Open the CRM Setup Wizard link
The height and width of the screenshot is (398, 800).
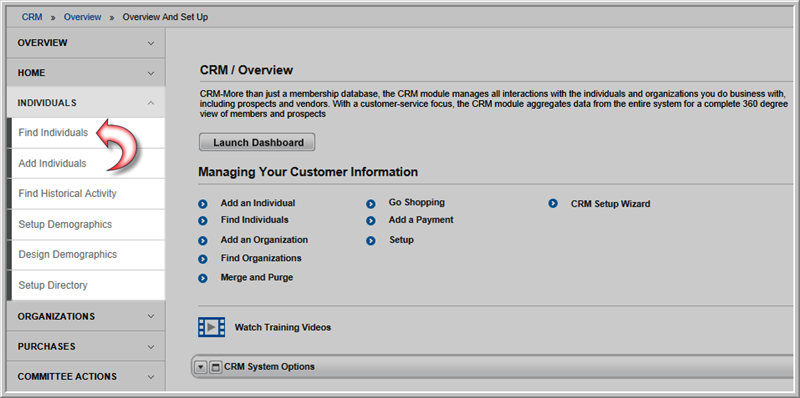tap(611, 204)
